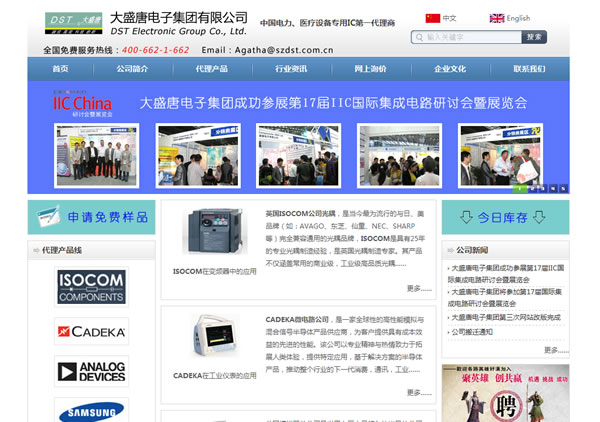Screen dimensions: 600x422
Task: Open the 代理产品 navigation menu
Action: coord(211,69)
